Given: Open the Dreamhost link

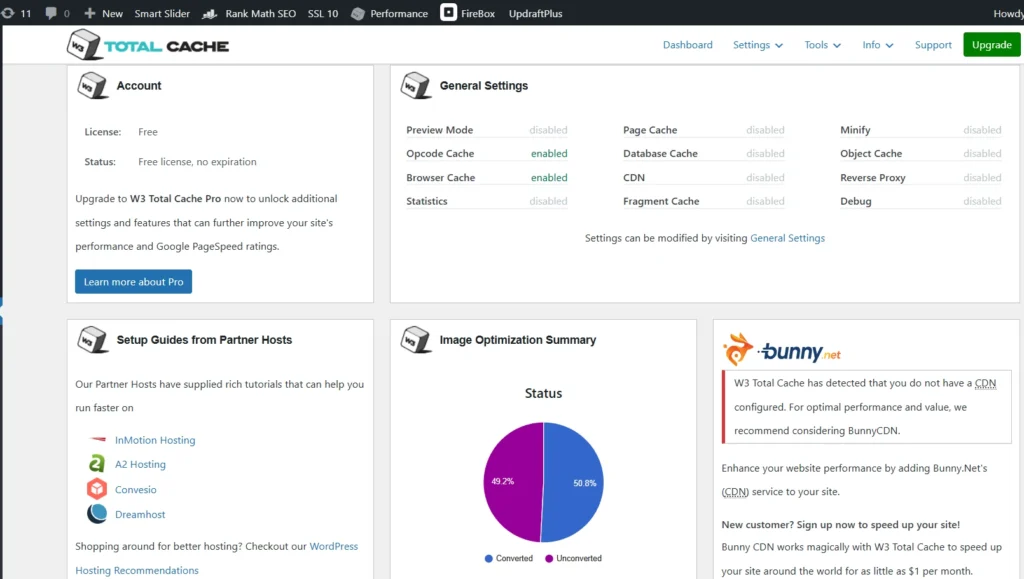Looking at the screenshot, I should click(140, 514).
